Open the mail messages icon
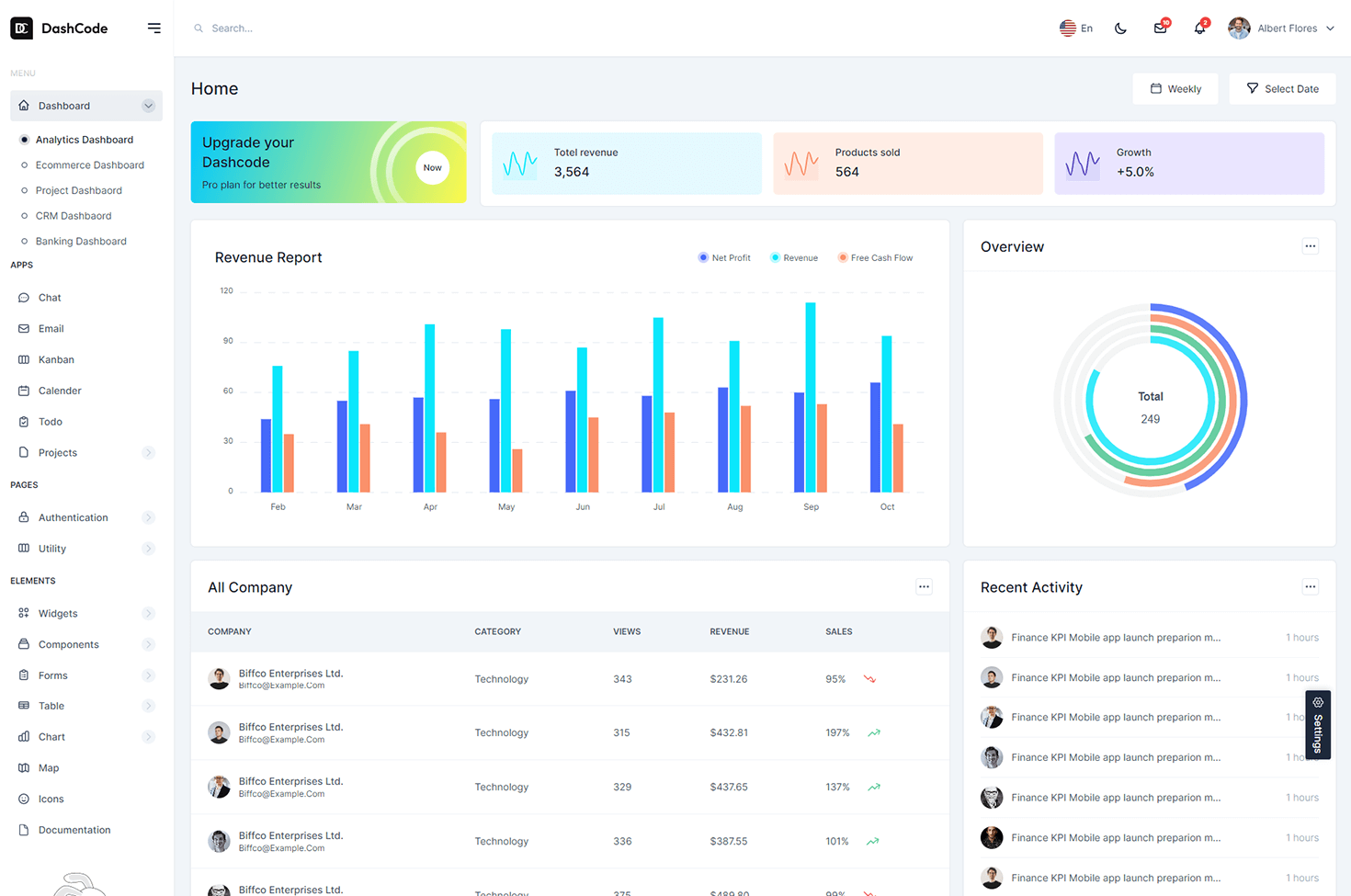The height and width of the screenshot is (896, 1351). click(1161, 28)
